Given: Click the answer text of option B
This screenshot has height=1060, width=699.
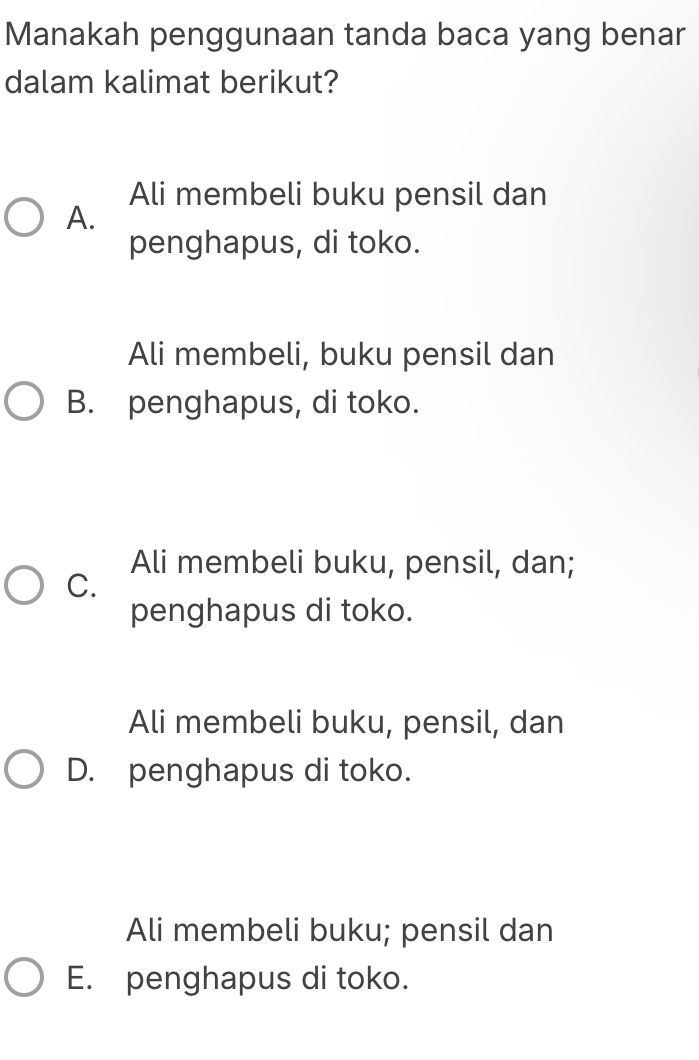Looking at the screenshot, I should (341, 354).
